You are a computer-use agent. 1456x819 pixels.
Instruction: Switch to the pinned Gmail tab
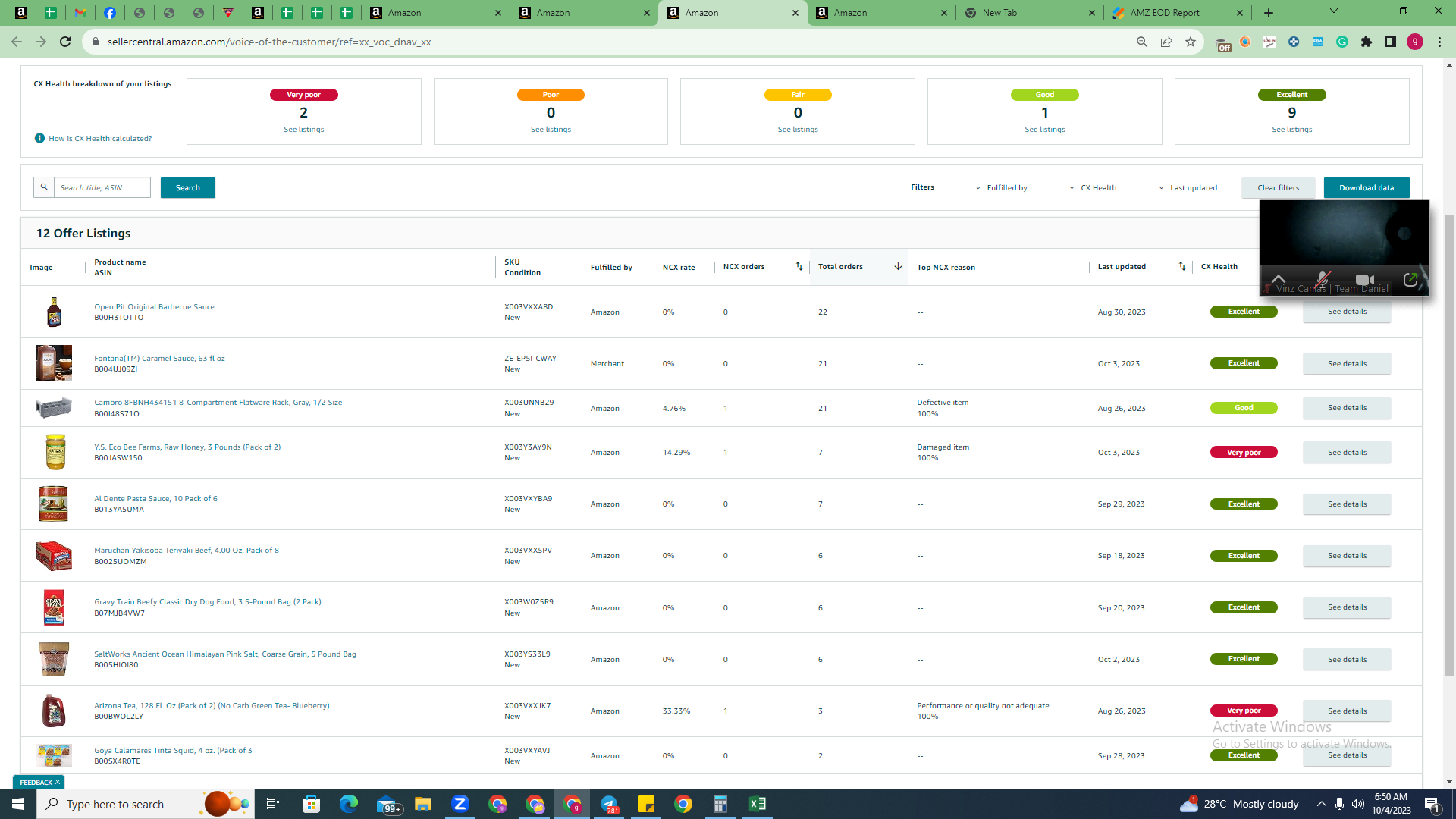point(80,13)
